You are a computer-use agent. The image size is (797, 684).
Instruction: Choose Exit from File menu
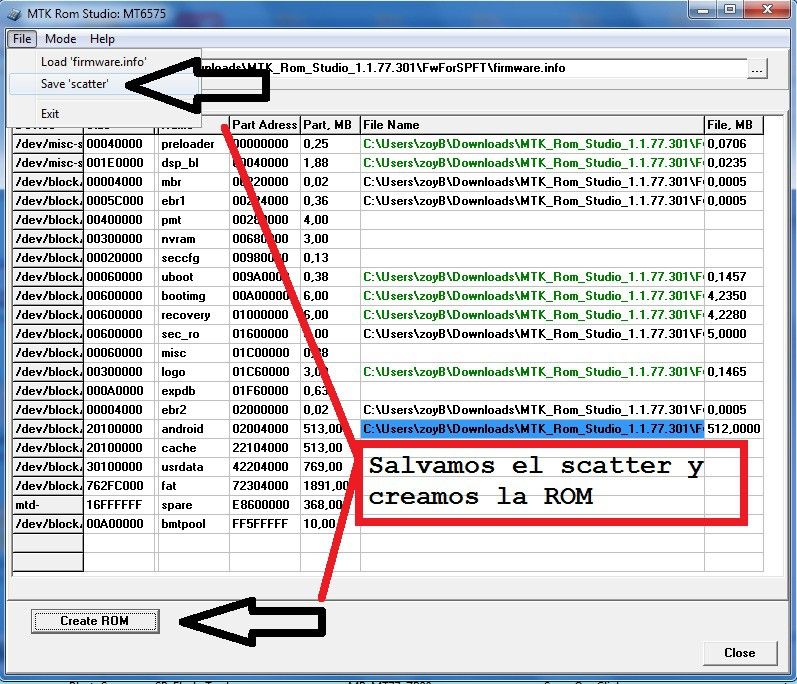pos(105,114)
